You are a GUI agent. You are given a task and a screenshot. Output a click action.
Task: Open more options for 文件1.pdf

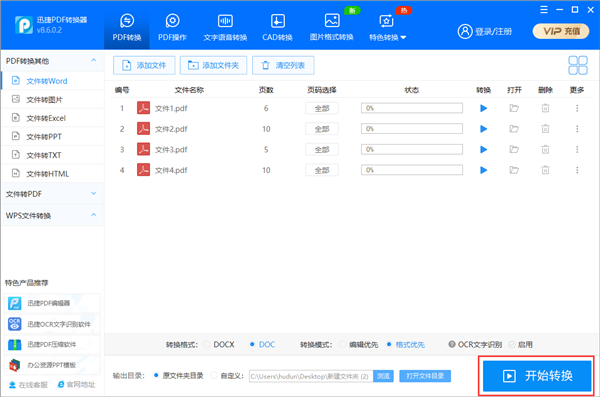[577, 108]
